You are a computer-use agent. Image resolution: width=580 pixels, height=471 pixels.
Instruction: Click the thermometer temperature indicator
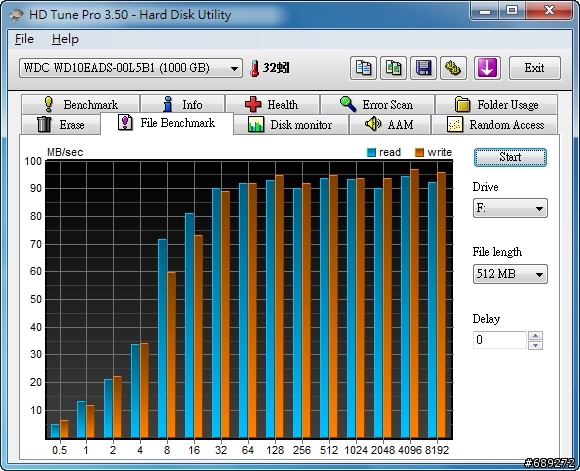[254, 68]
